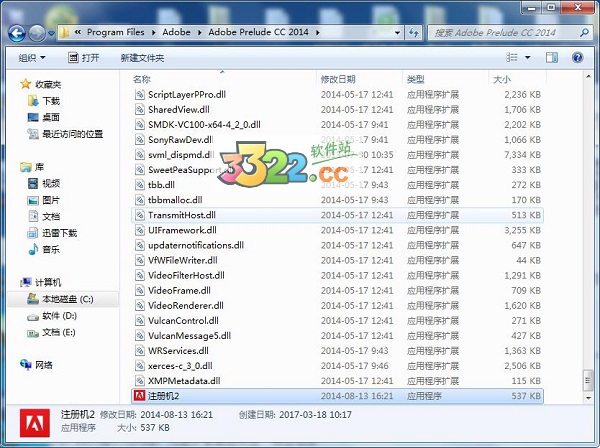
Task: Open the 组织 menu
Action: pos(32,58)
